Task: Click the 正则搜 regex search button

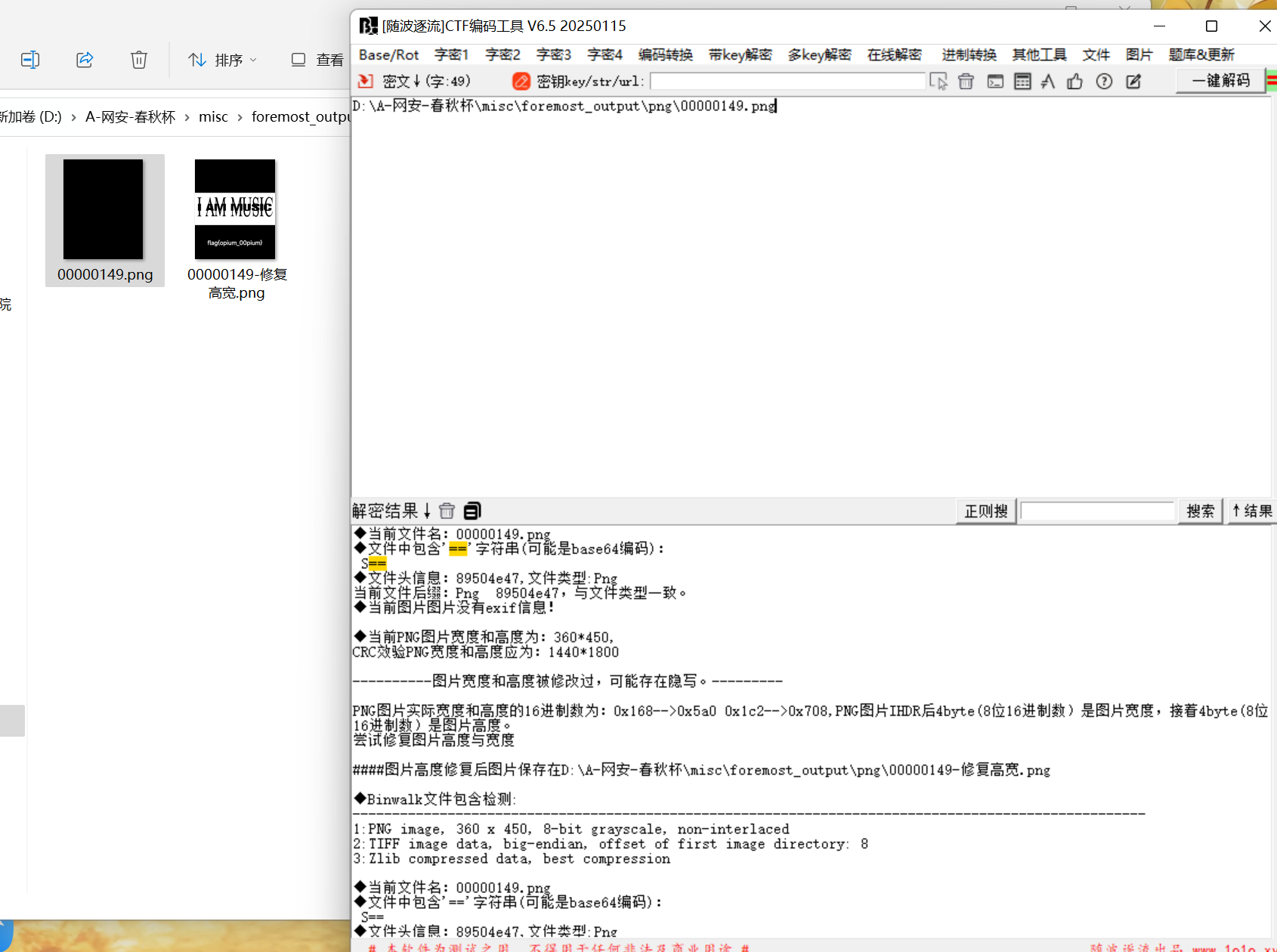Action: tap(985, 511)
